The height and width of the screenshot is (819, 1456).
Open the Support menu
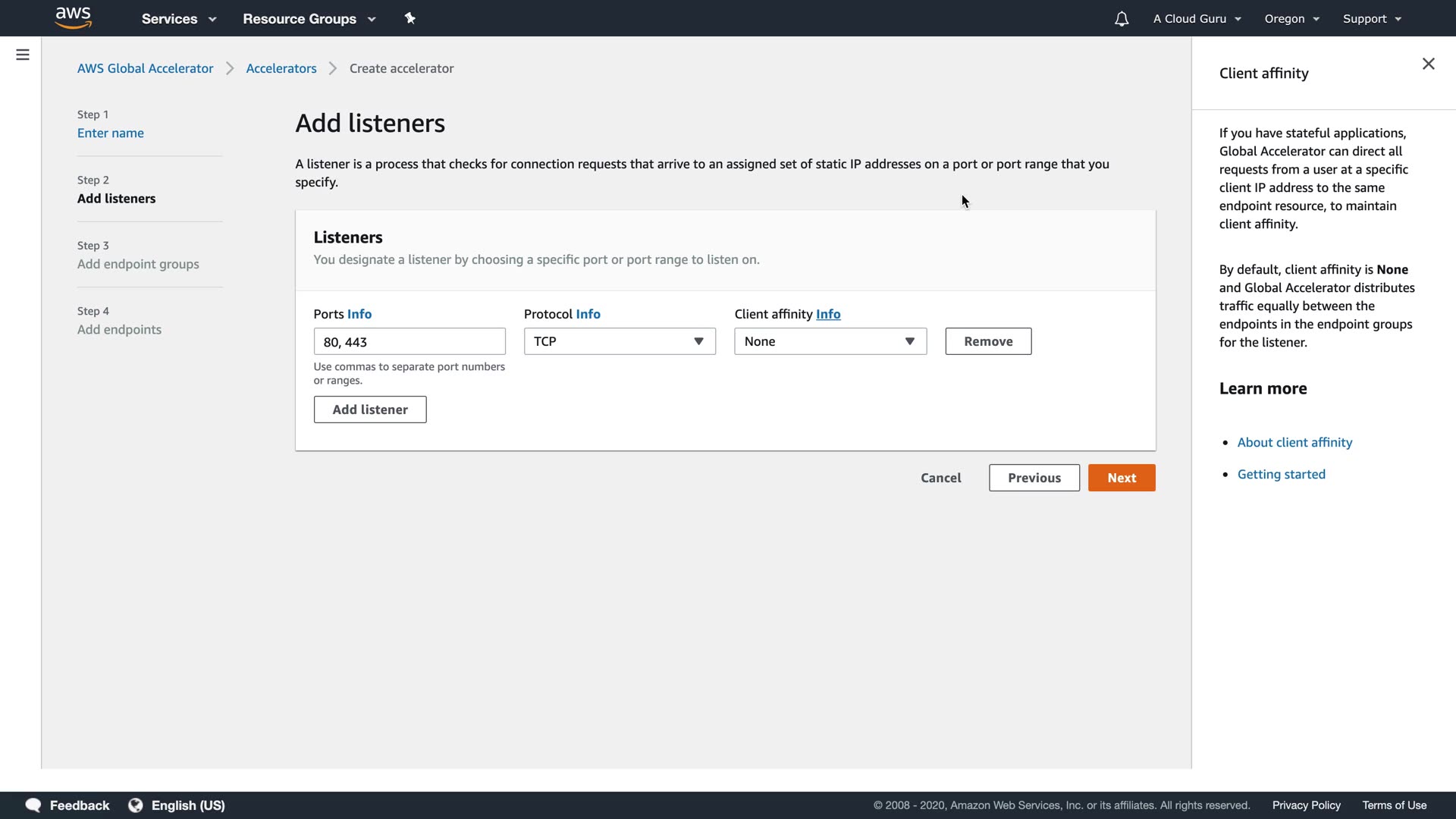pos(1371,19)
